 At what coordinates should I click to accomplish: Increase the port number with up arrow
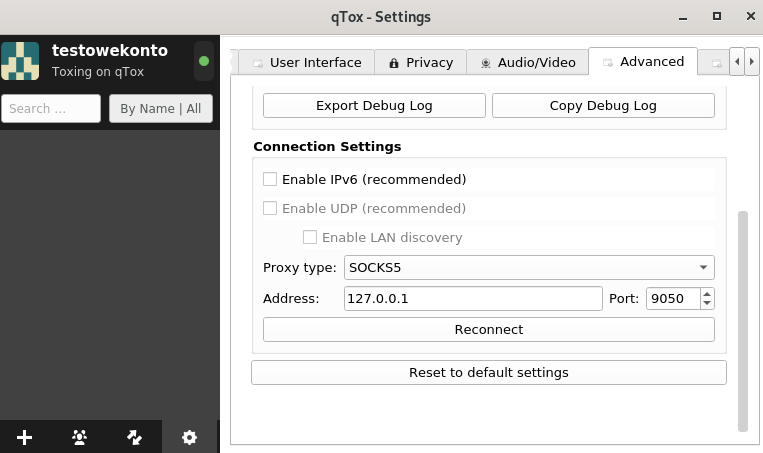point(707,293)
